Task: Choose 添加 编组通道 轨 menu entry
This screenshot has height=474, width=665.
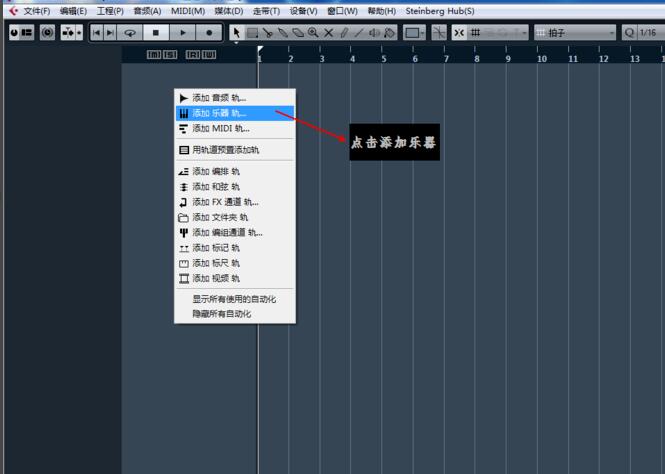Action: pos(235,233)
